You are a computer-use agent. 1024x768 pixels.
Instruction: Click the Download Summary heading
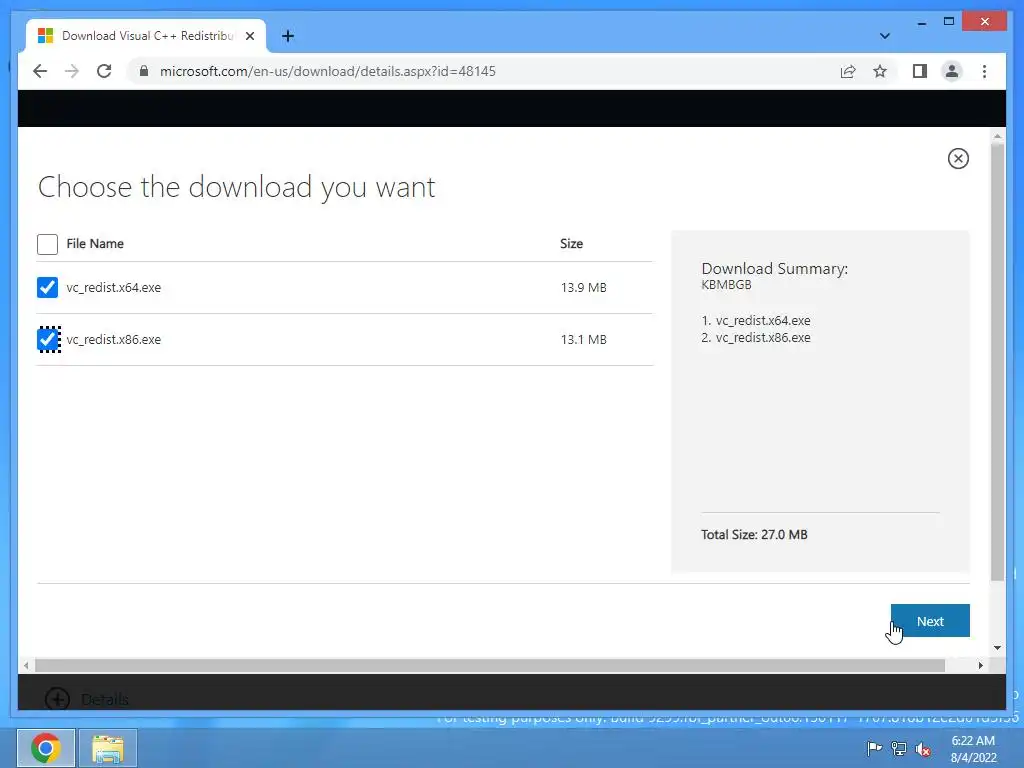775,268
